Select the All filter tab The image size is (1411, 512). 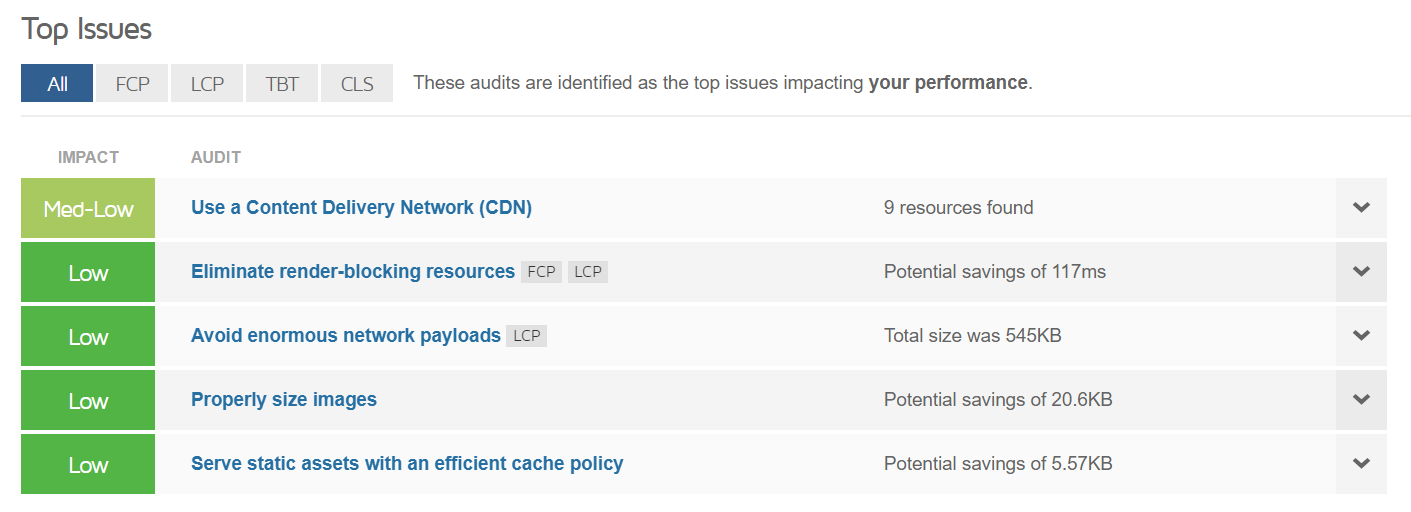pyautogui.click(x=57, y=84)
